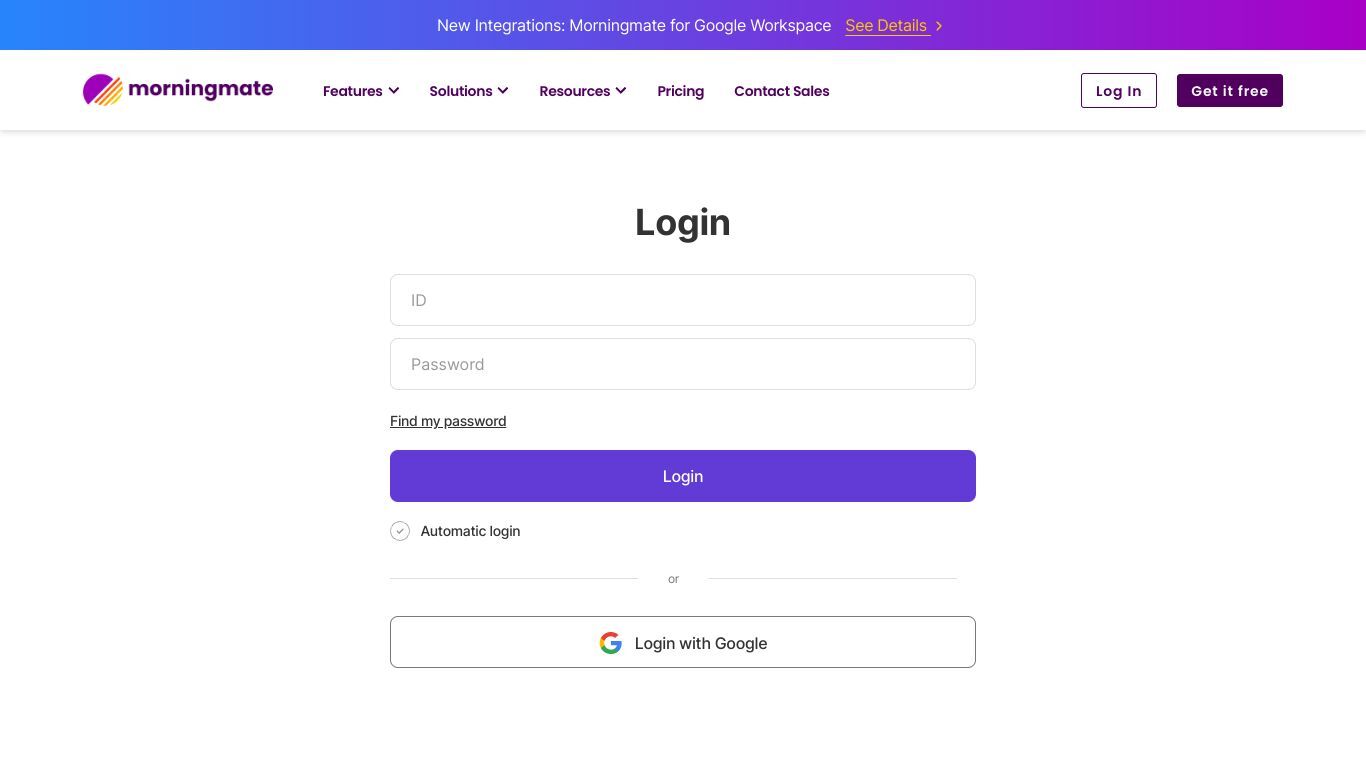Screen dimensions: 1366x768
Task: Click the Login with Google button
Action: [x=683, y=642]
